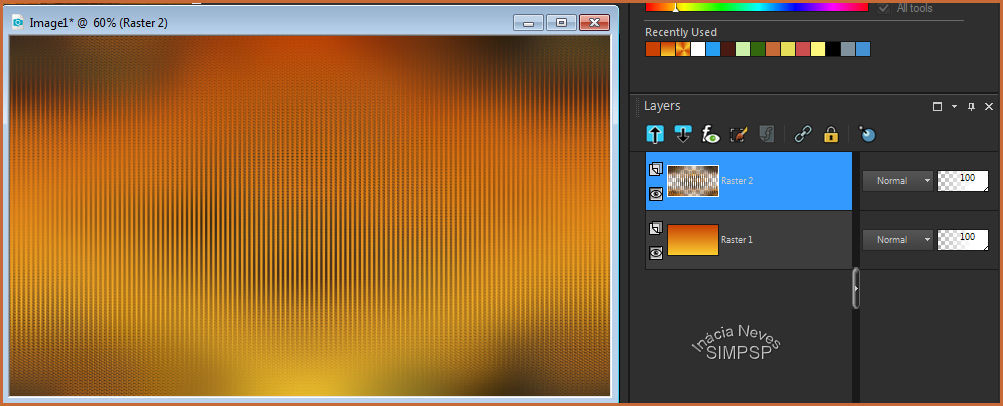
Task: Select the Raster 1 layer
Action: pos(780,240)
